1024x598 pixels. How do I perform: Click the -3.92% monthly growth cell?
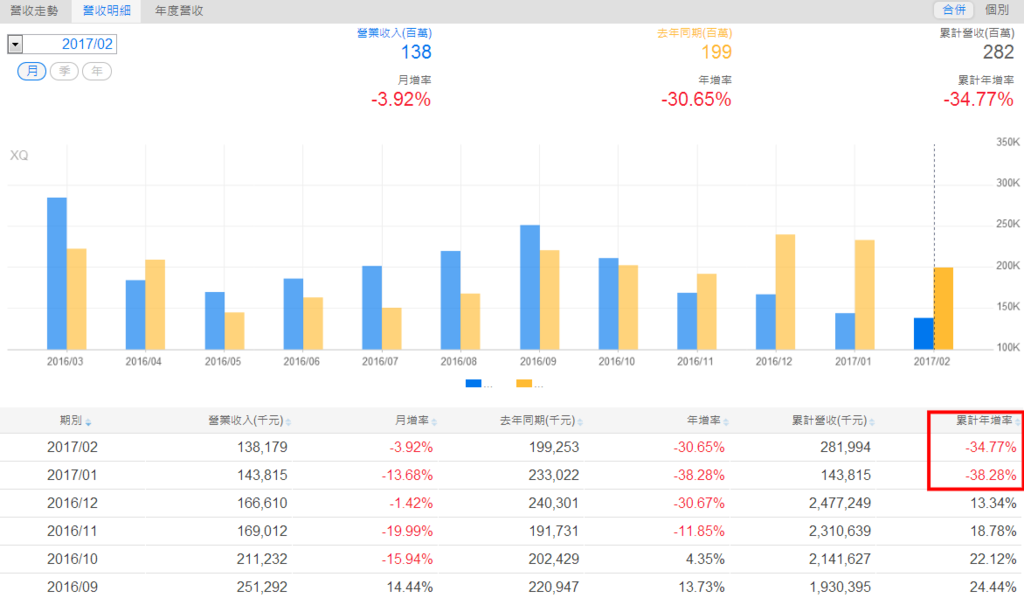(411, 447)
